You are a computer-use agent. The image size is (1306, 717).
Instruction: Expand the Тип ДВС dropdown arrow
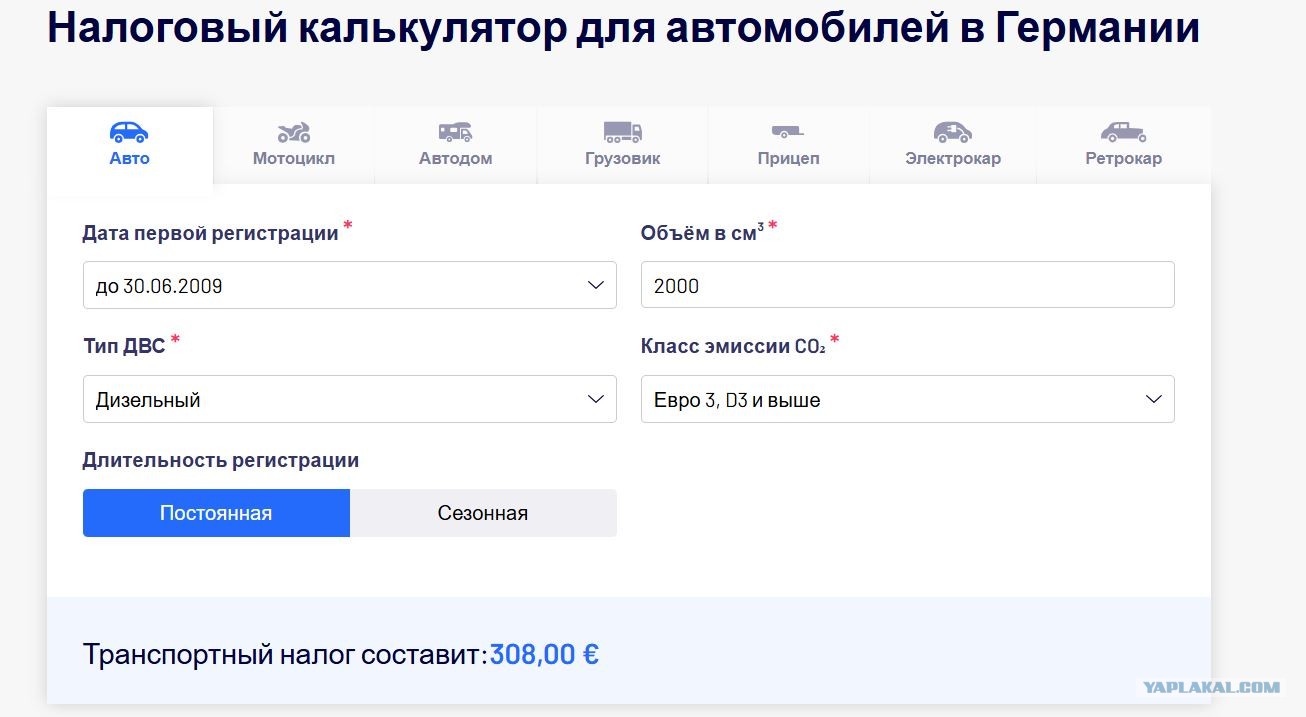point(596,399)
